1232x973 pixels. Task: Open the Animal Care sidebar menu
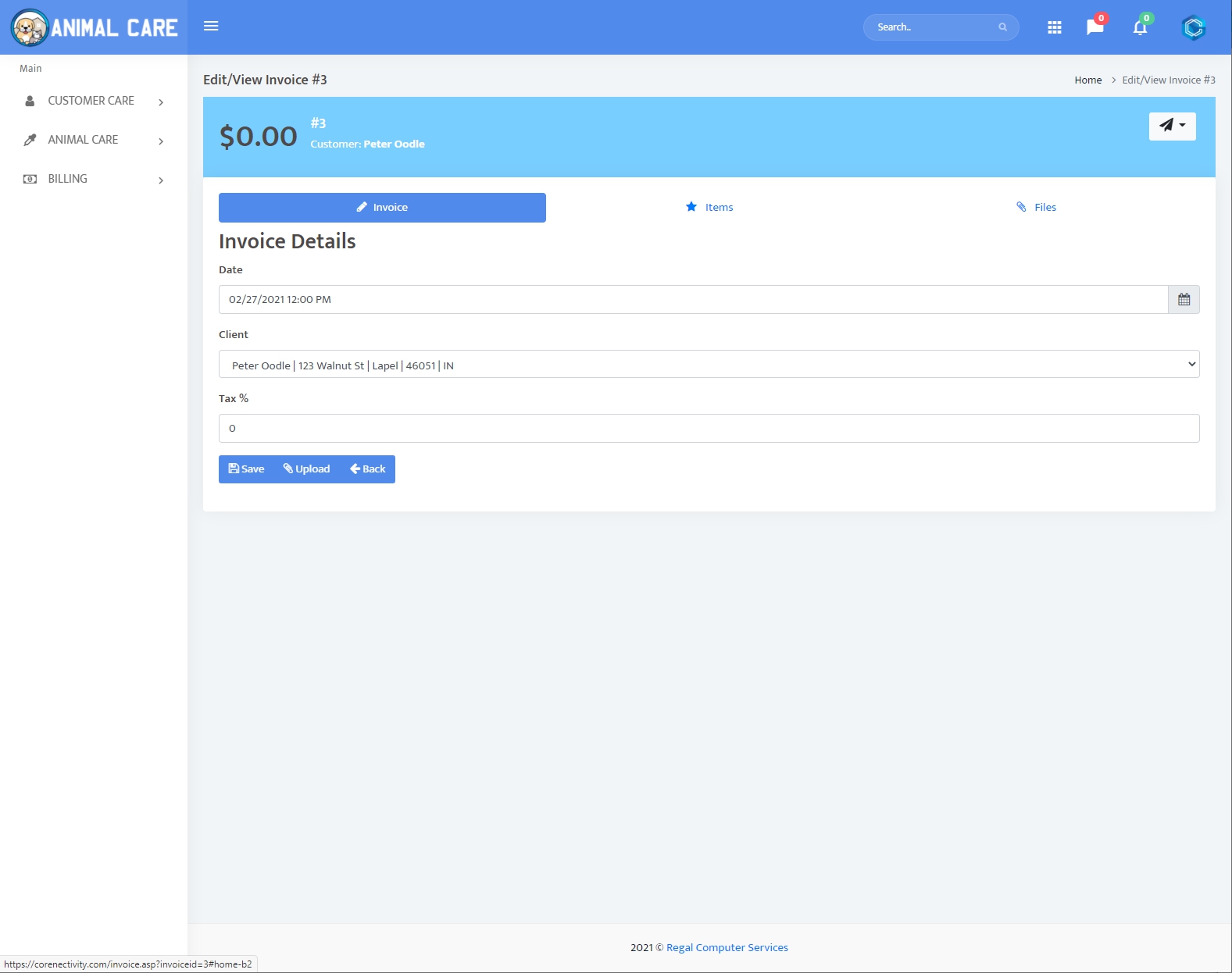coord(94,140)
